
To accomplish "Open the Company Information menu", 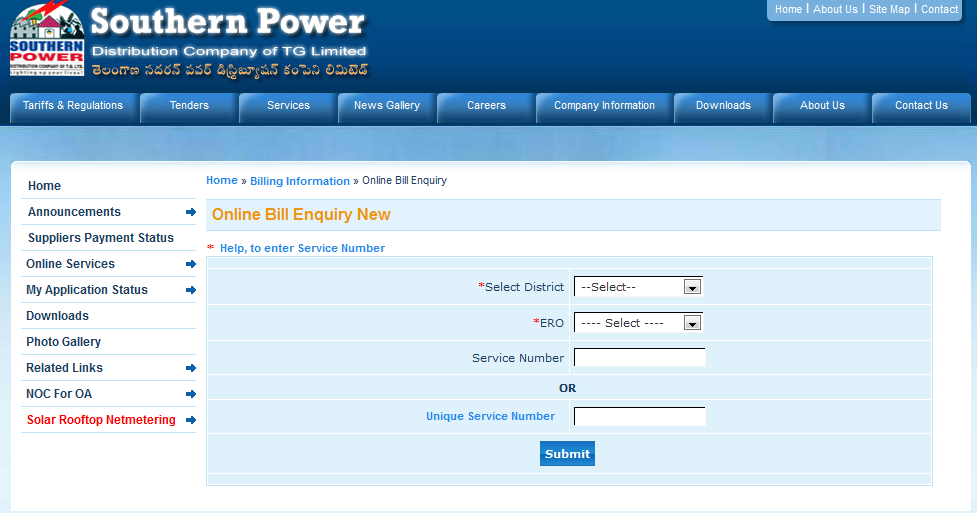I will 604,106.
